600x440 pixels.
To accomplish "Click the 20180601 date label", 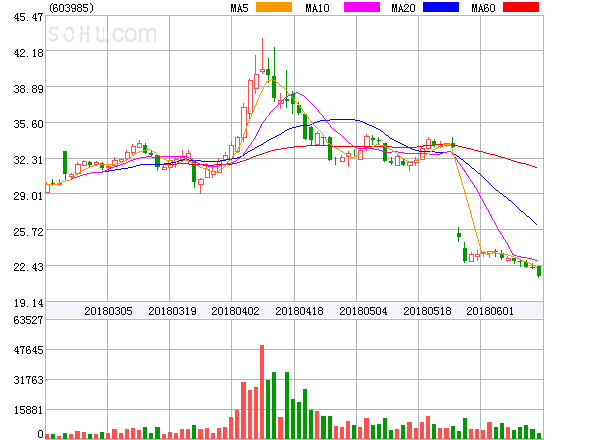I will [490, 311].
